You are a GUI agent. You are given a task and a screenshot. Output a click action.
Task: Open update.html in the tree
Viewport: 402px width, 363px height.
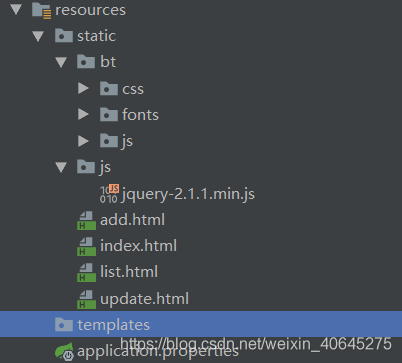[144, 299]
